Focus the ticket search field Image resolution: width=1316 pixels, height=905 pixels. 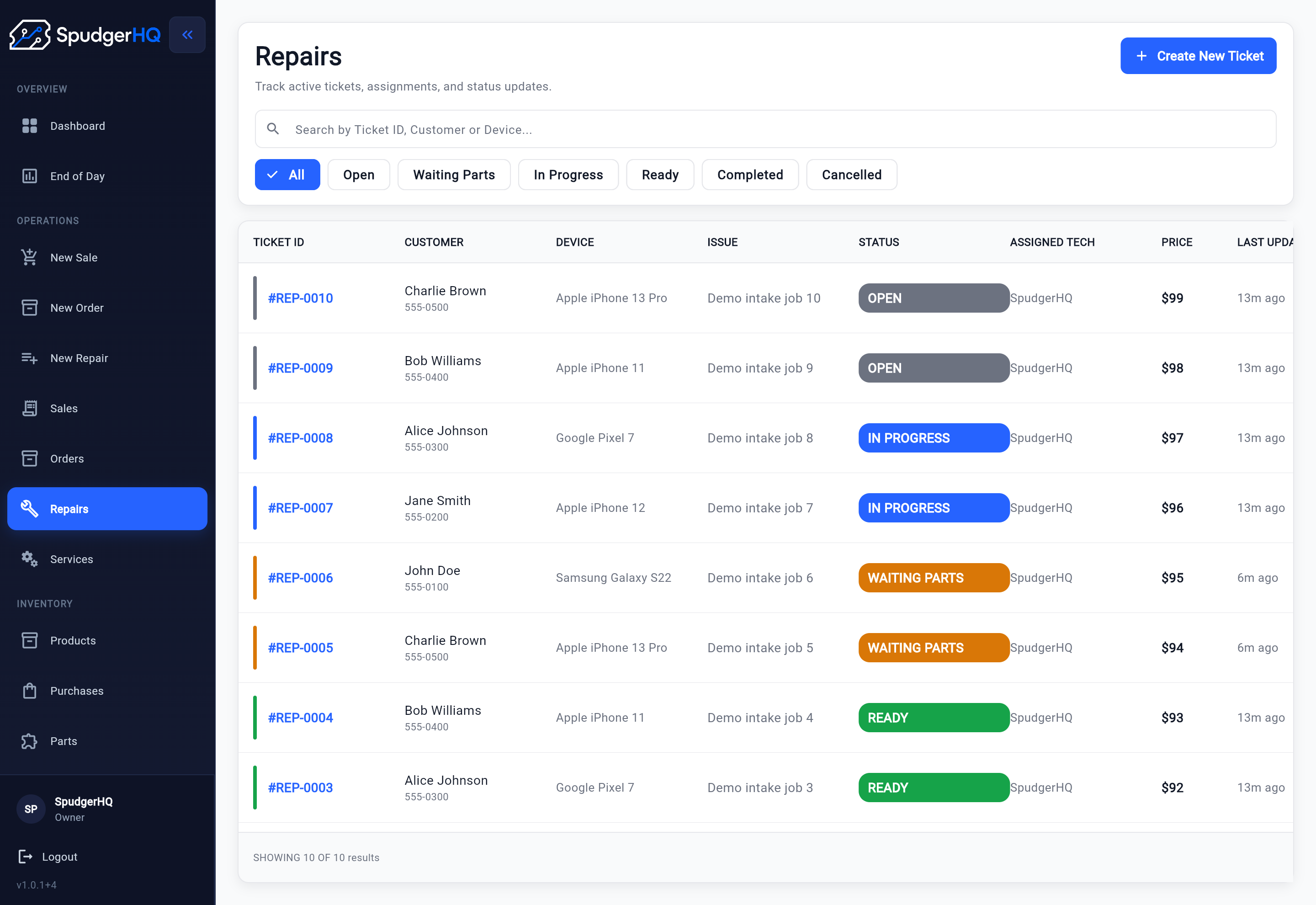pos(765,129)
